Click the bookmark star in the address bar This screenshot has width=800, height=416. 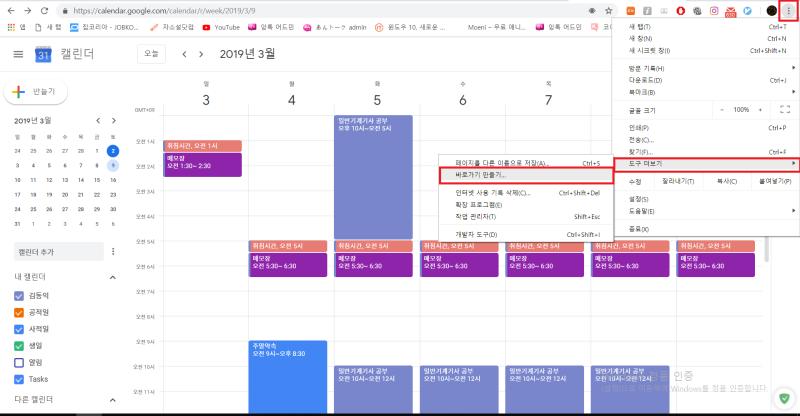click(x=609, y=10)
